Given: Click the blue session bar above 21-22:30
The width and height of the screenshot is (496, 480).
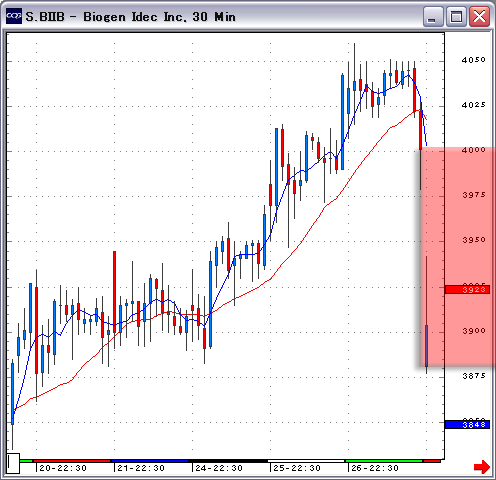Looking at the screenshot, I should [150, 461].
